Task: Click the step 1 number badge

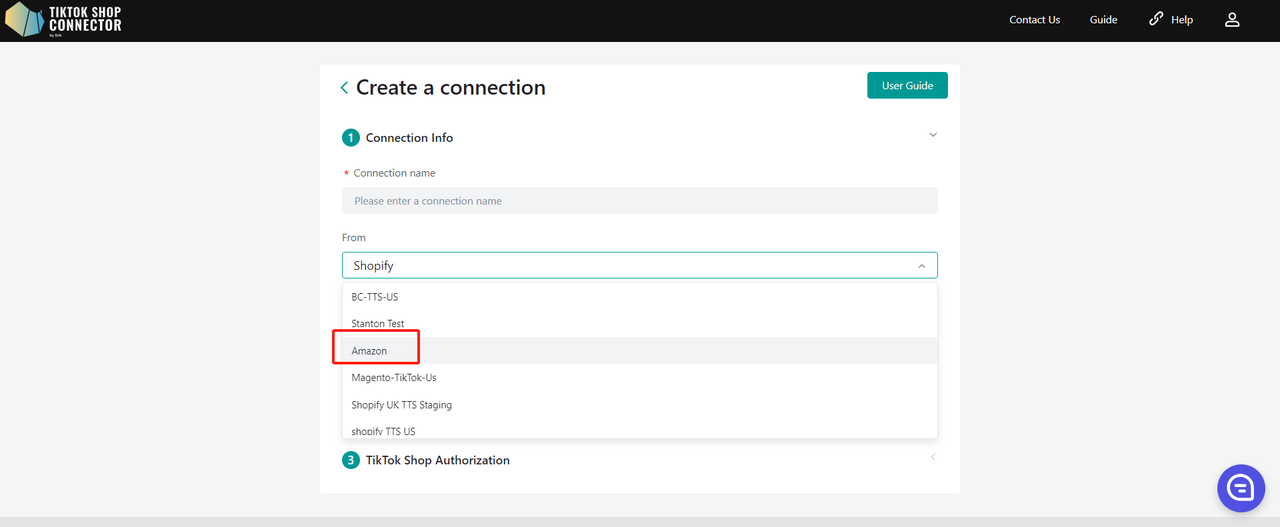Action: coord(350,138)
